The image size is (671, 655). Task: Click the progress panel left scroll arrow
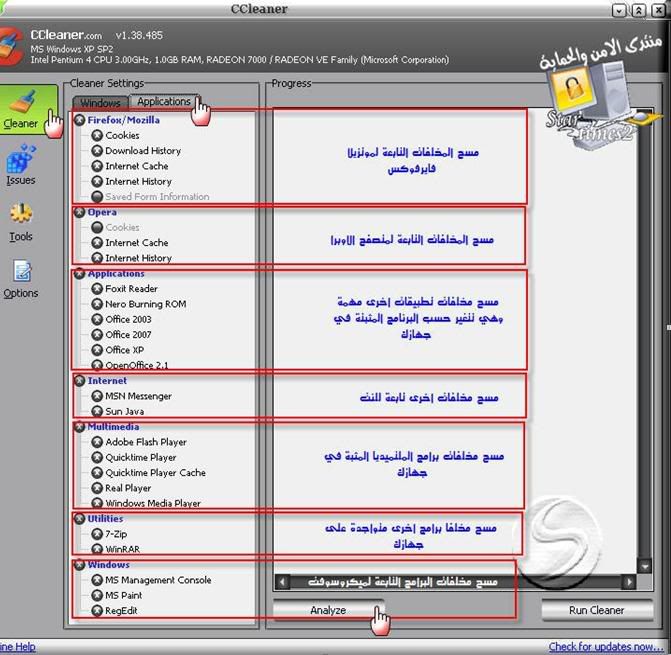point(282,582)
